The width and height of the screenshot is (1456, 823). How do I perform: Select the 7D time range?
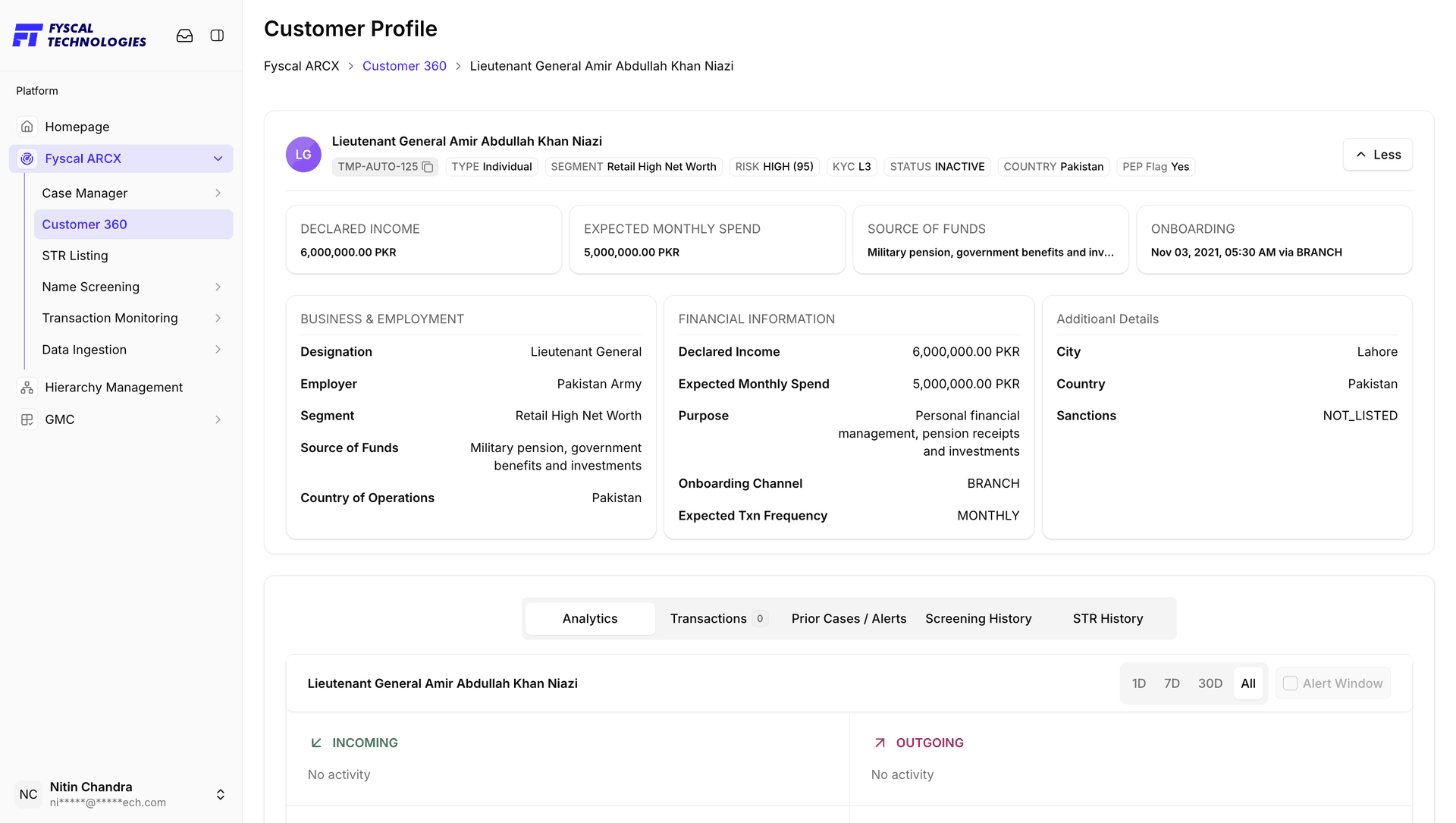[1172, 683]
